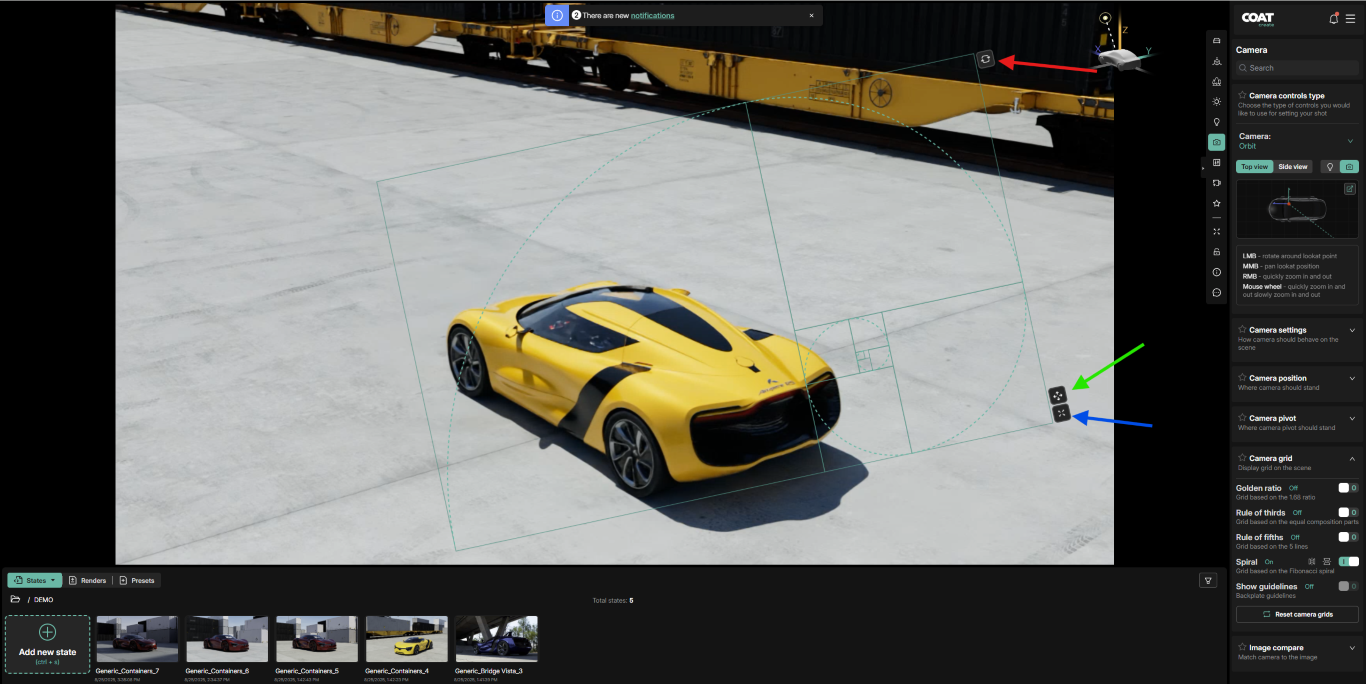This screenshot has height=684, width=1366.
Task: Click the lock icon in sidebar
Action: point(1216,252)
